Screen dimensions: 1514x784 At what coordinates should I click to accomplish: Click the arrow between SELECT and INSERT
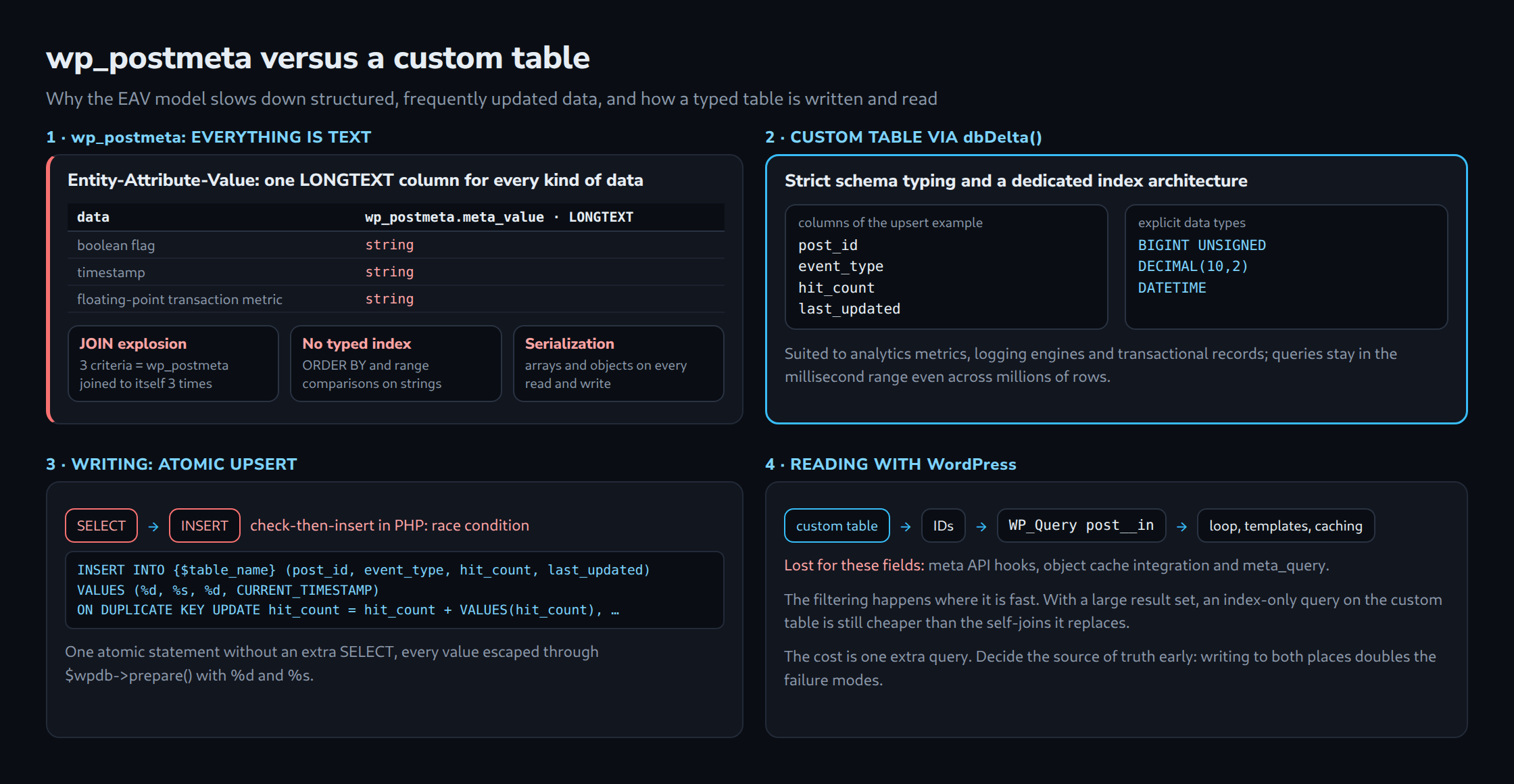pos(153,526)
